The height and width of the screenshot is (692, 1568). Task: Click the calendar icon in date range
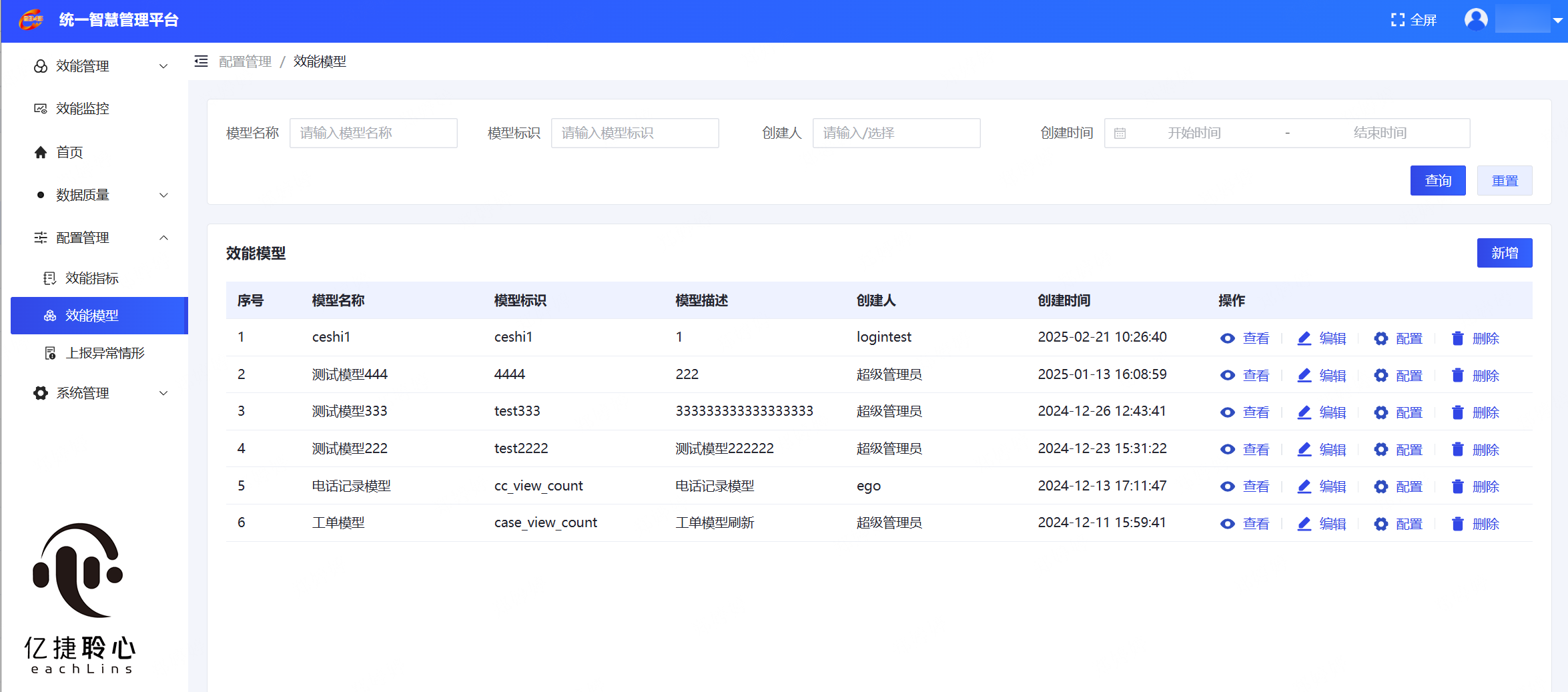click(x=1120, y=133)
